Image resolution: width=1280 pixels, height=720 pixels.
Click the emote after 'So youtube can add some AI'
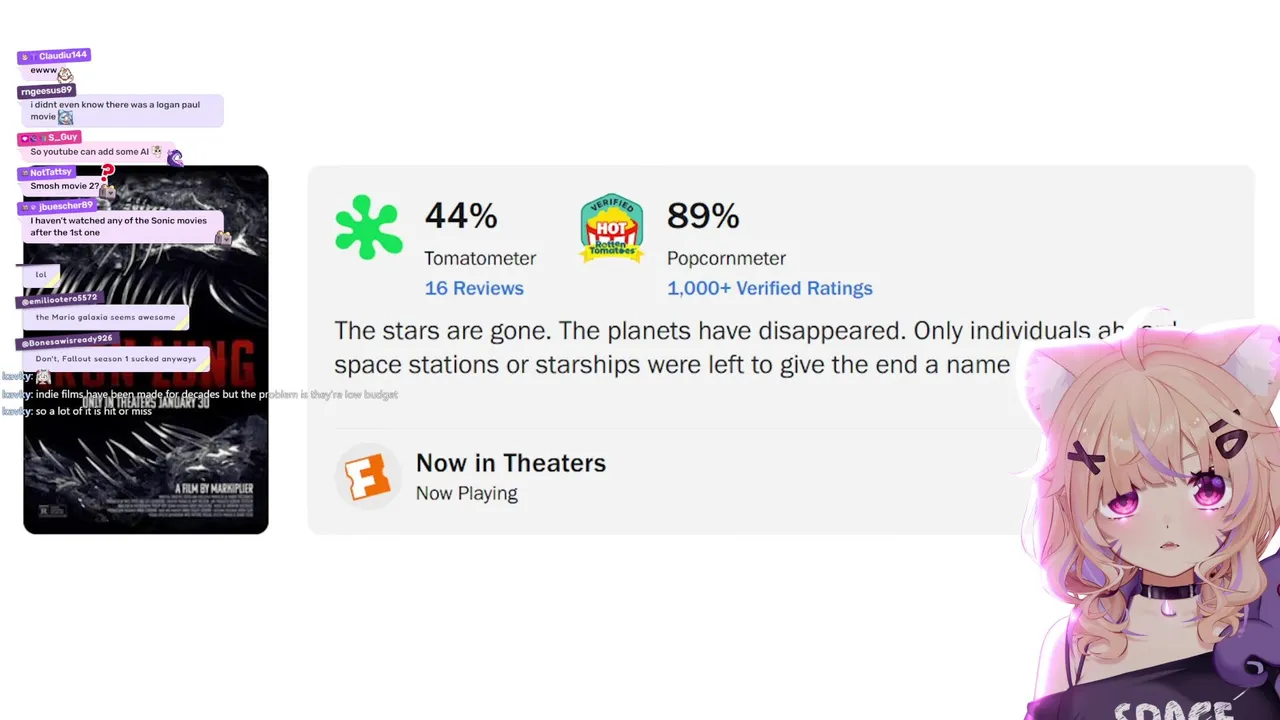point(157,151)
